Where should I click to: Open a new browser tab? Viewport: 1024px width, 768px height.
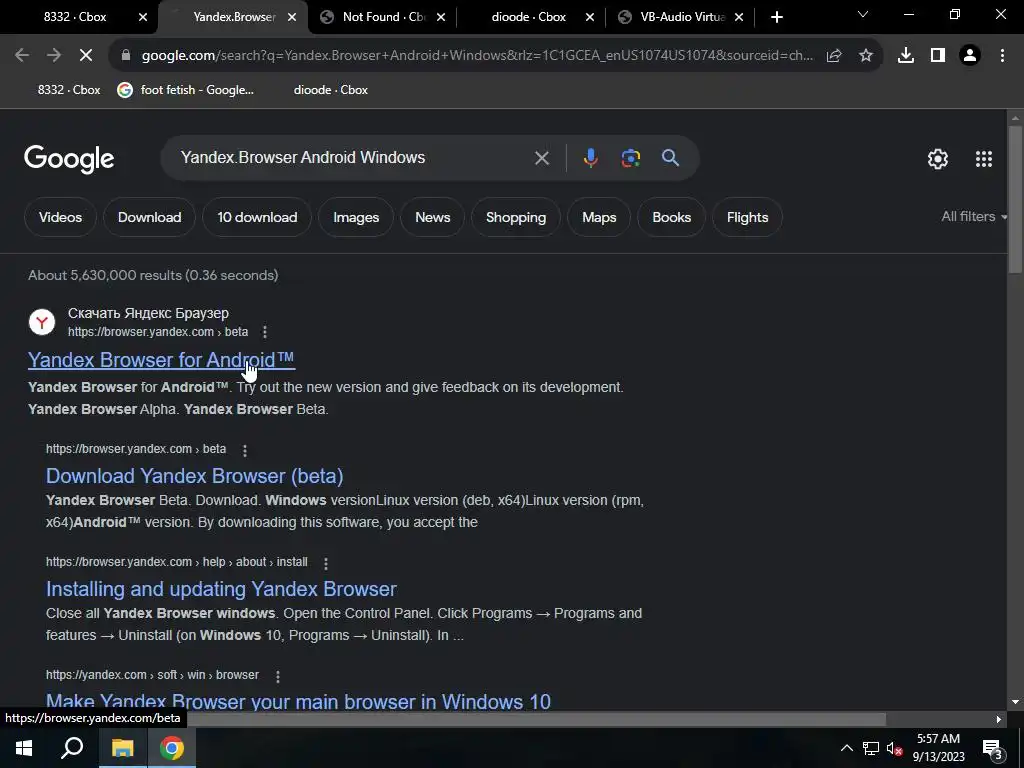776,17
